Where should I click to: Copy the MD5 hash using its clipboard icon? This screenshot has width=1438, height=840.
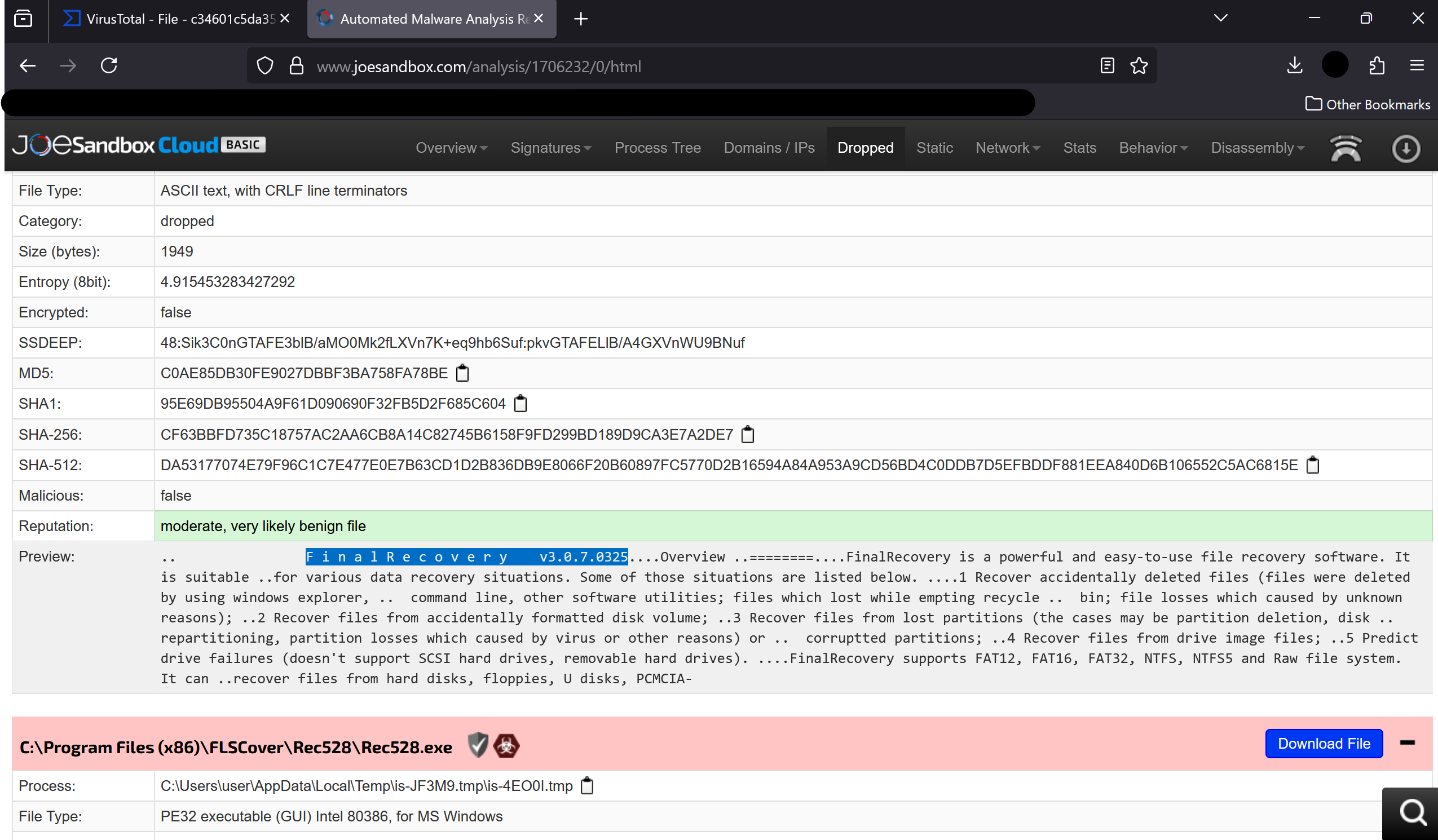click(x=462, y=373)
